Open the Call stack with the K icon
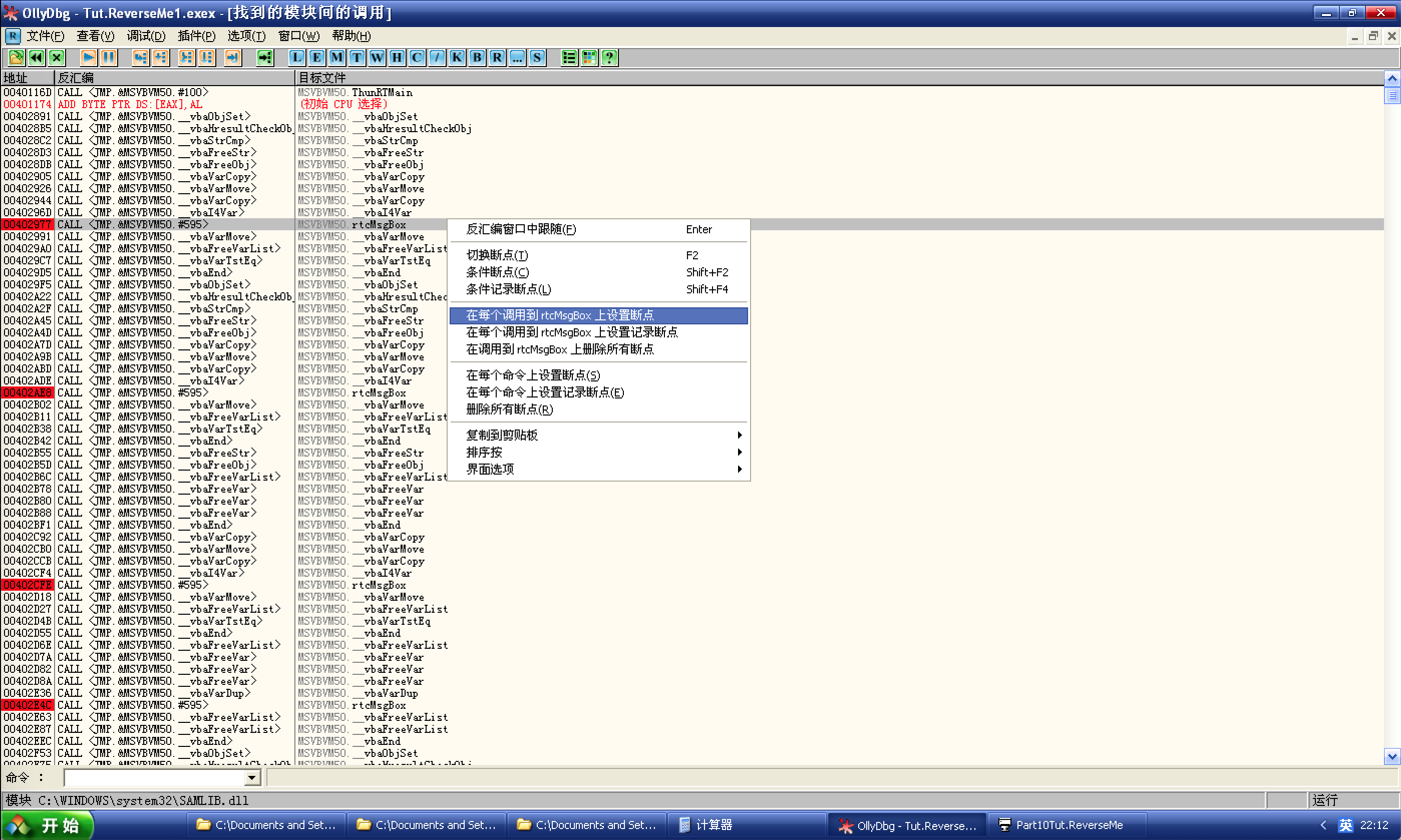The height and width of the screenshot is (840, 1401). pos(456,57)
